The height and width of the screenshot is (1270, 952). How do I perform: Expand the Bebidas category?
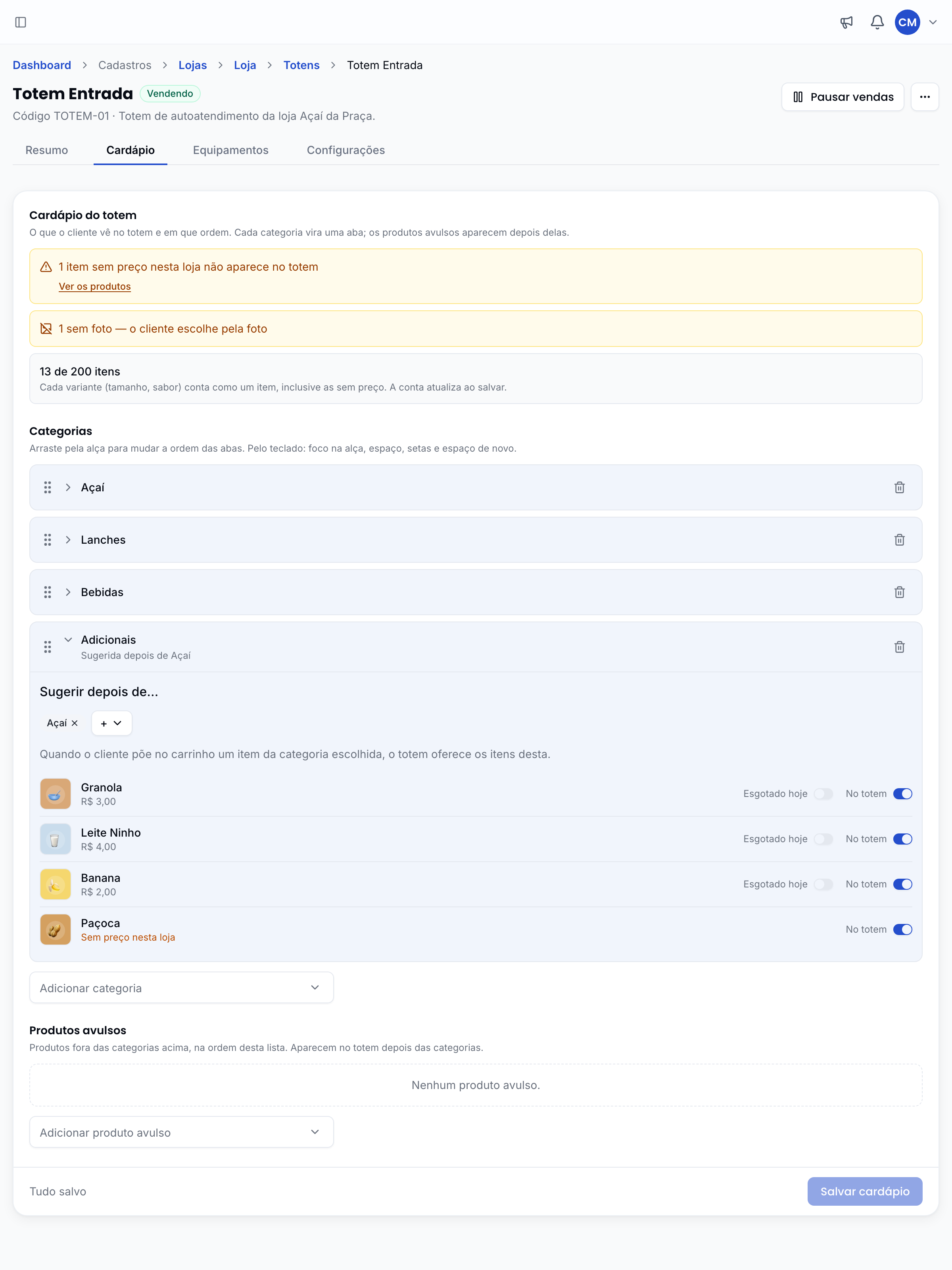tap(68, 592)
